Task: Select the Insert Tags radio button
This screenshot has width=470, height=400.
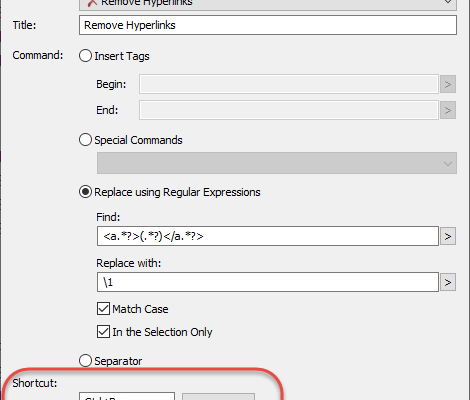Action: click(85, 56)
